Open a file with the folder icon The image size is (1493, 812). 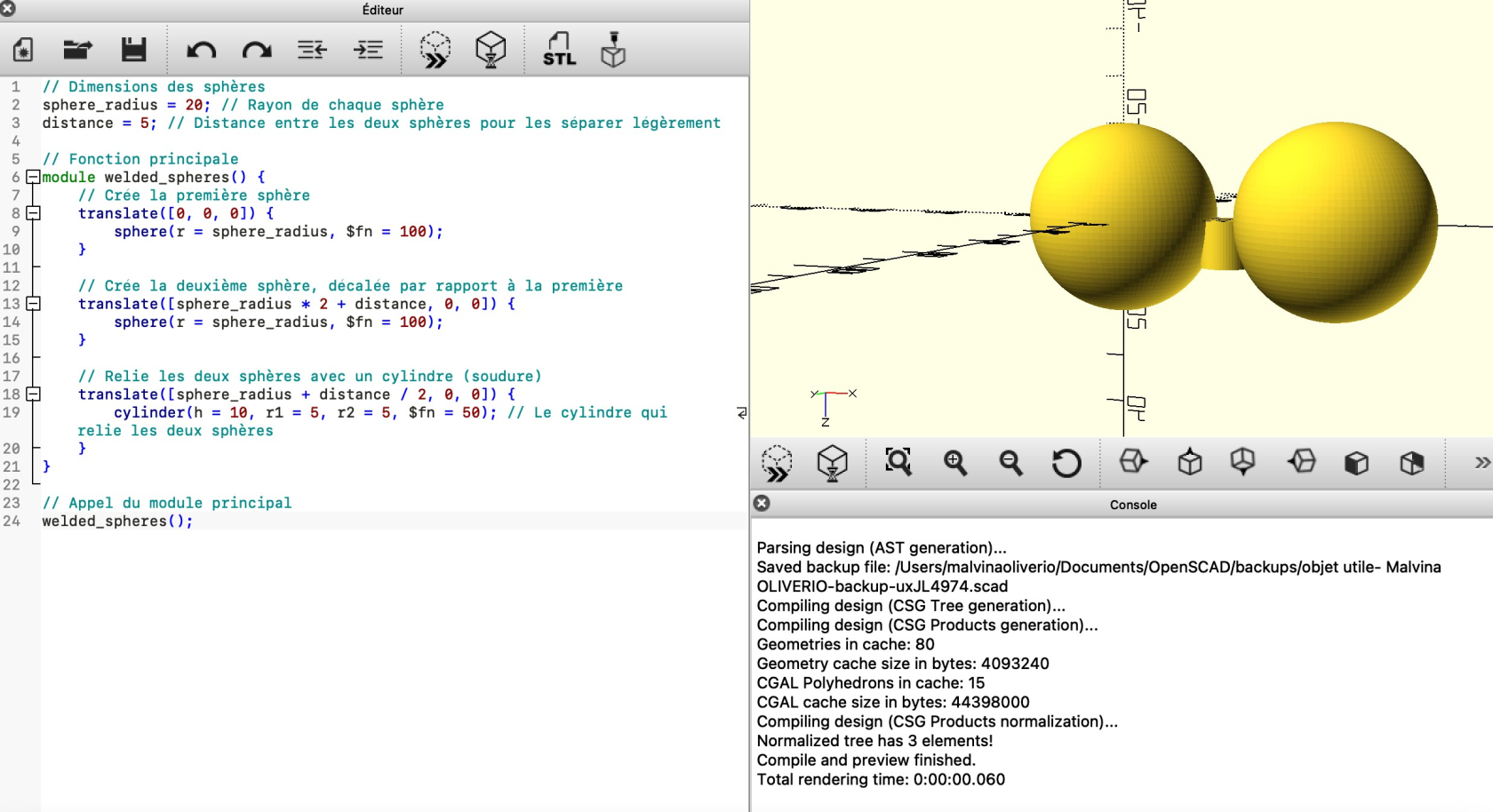[78, 50]
